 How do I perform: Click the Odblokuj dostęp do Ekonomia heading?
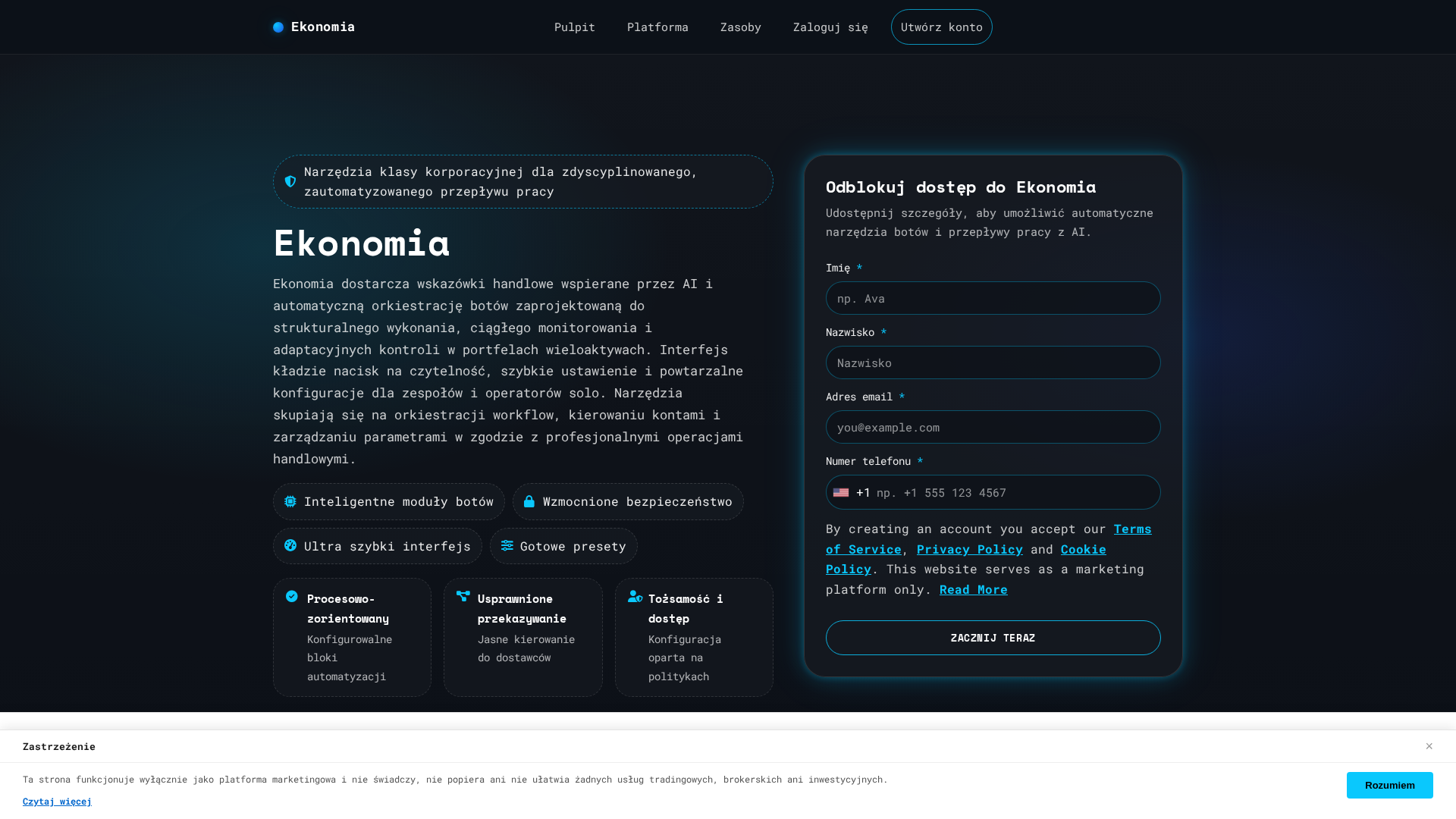pyautogui.click(x=961, y=187)
